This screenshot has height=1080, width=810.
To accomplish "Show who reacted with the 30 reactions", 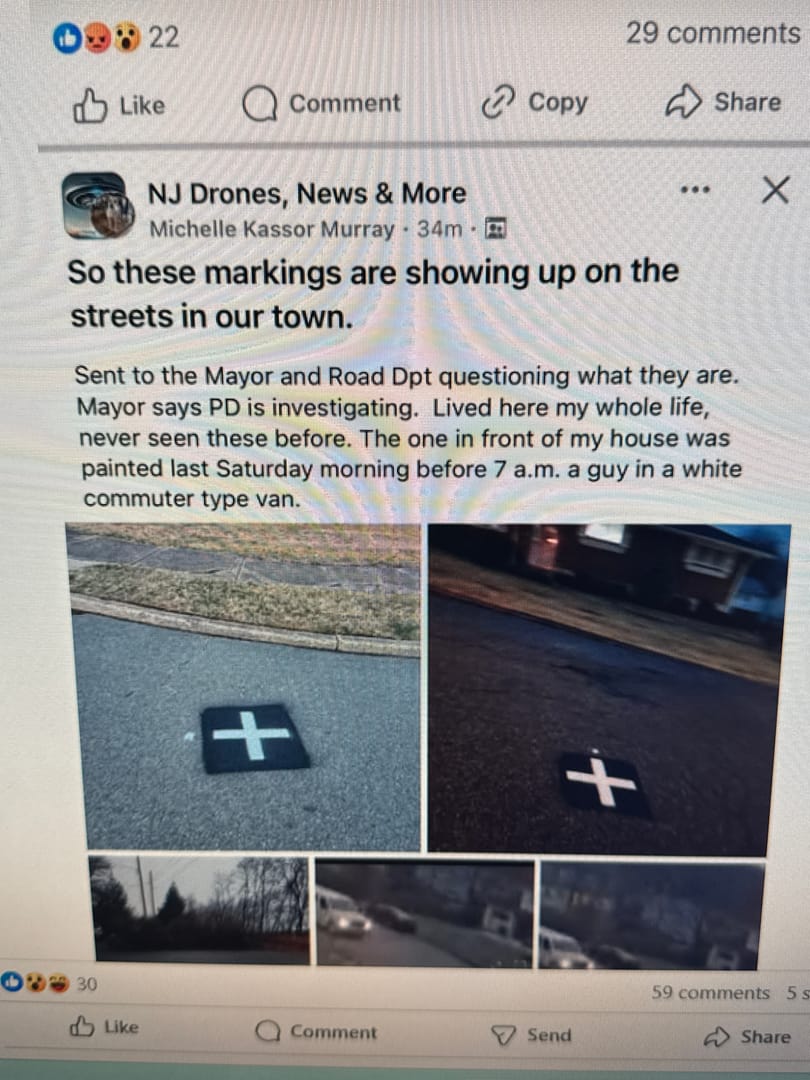I will pos(49,983).
